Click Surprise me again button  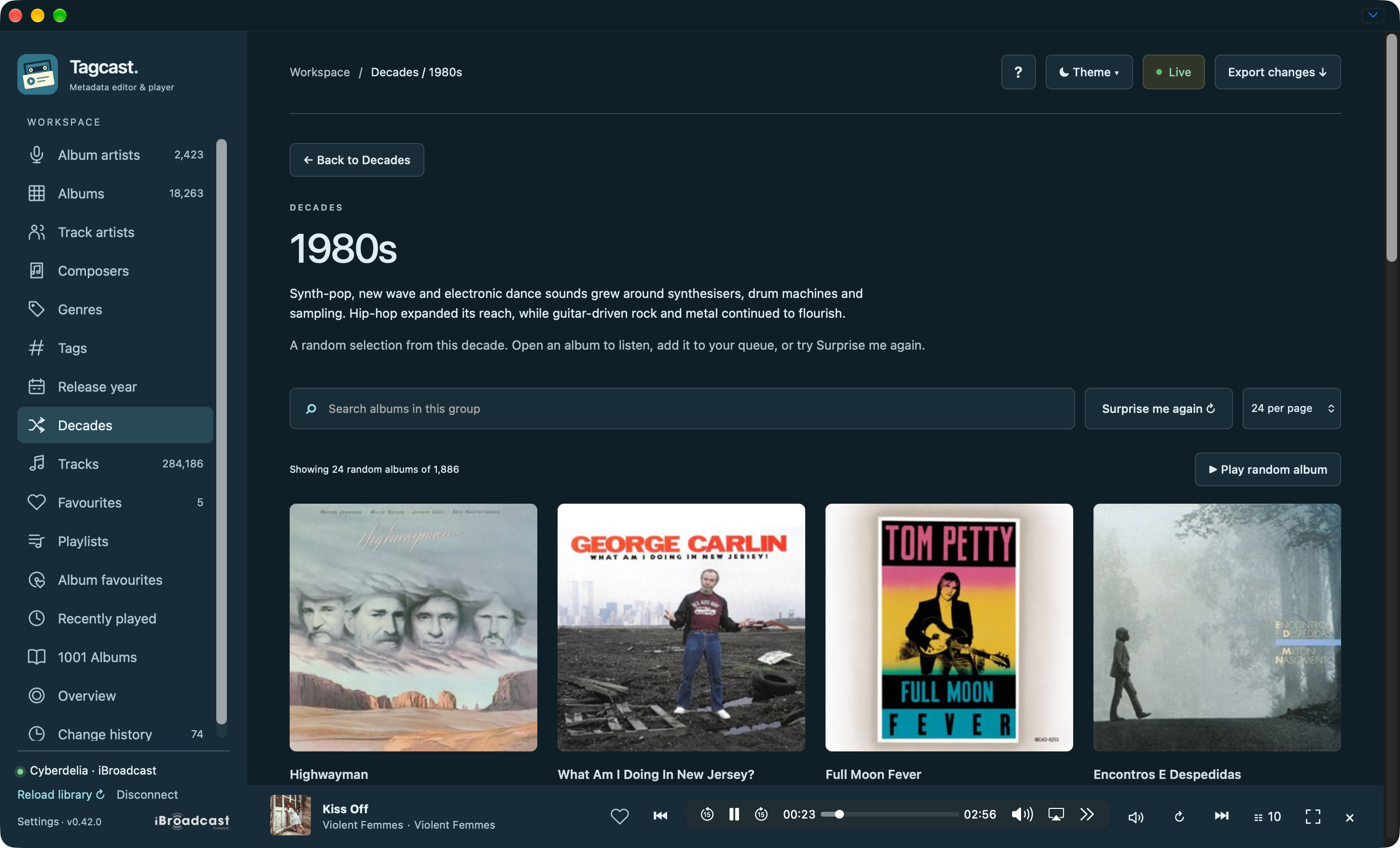tap(1158, 409)
